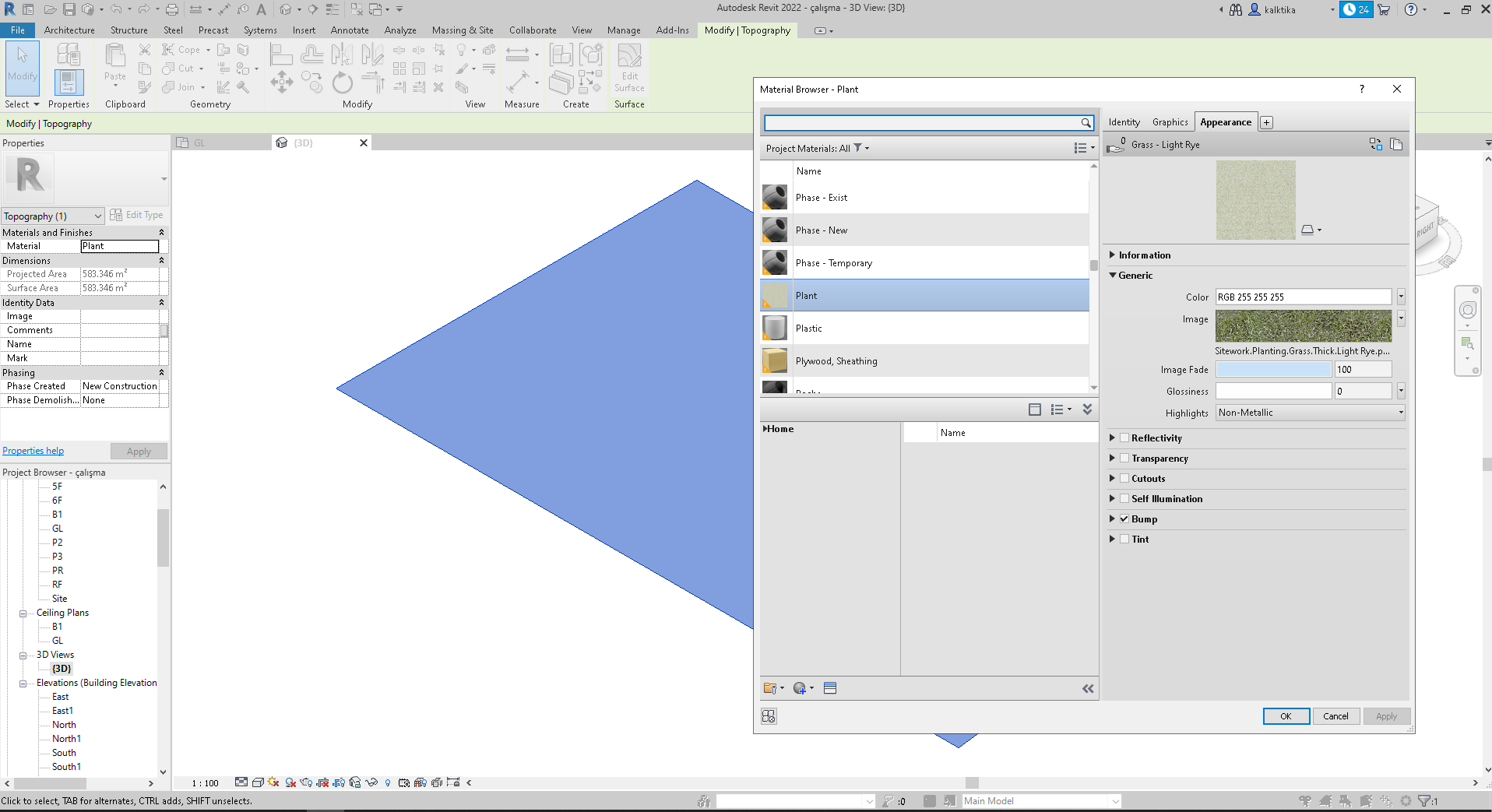The image size is (1492, 812).
Task: Click OK in Material Browser
Action: click(x=1286, y=716)
